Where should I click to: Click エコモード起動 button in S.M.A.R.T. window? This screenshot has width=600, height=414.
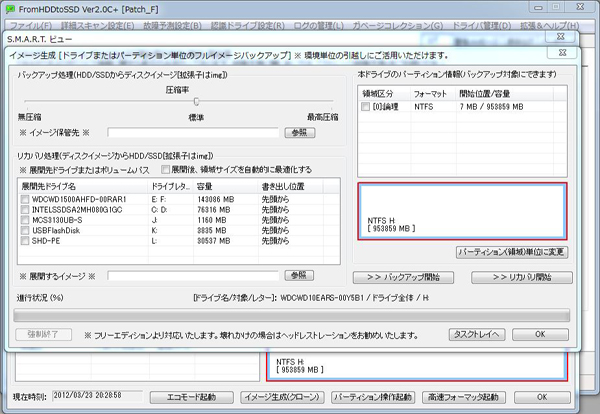(192, 397)
